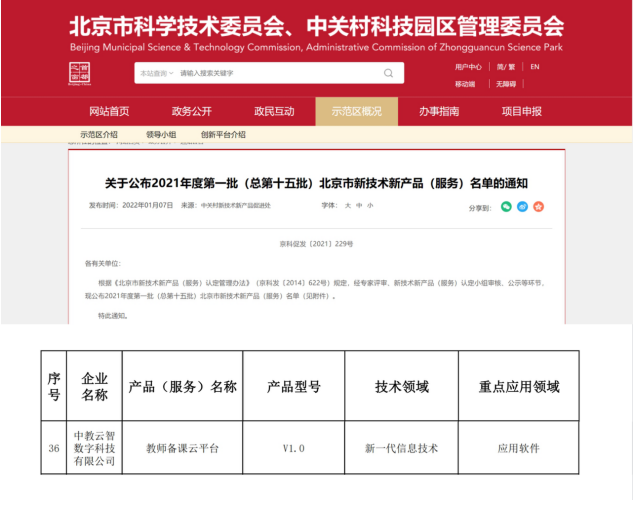Switch language to EN

pyautogui.click(x=535, y=67)
